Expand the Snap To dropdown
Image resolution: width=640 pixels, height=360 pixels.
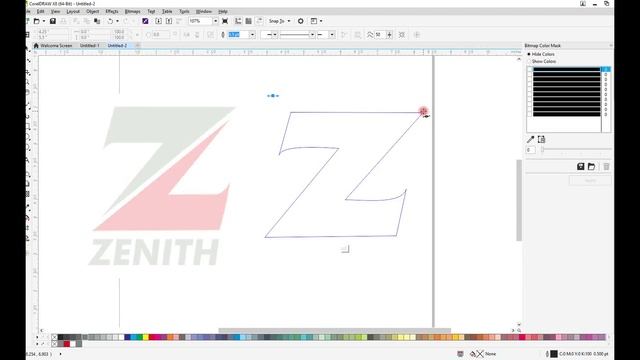(x=289, y=21)
